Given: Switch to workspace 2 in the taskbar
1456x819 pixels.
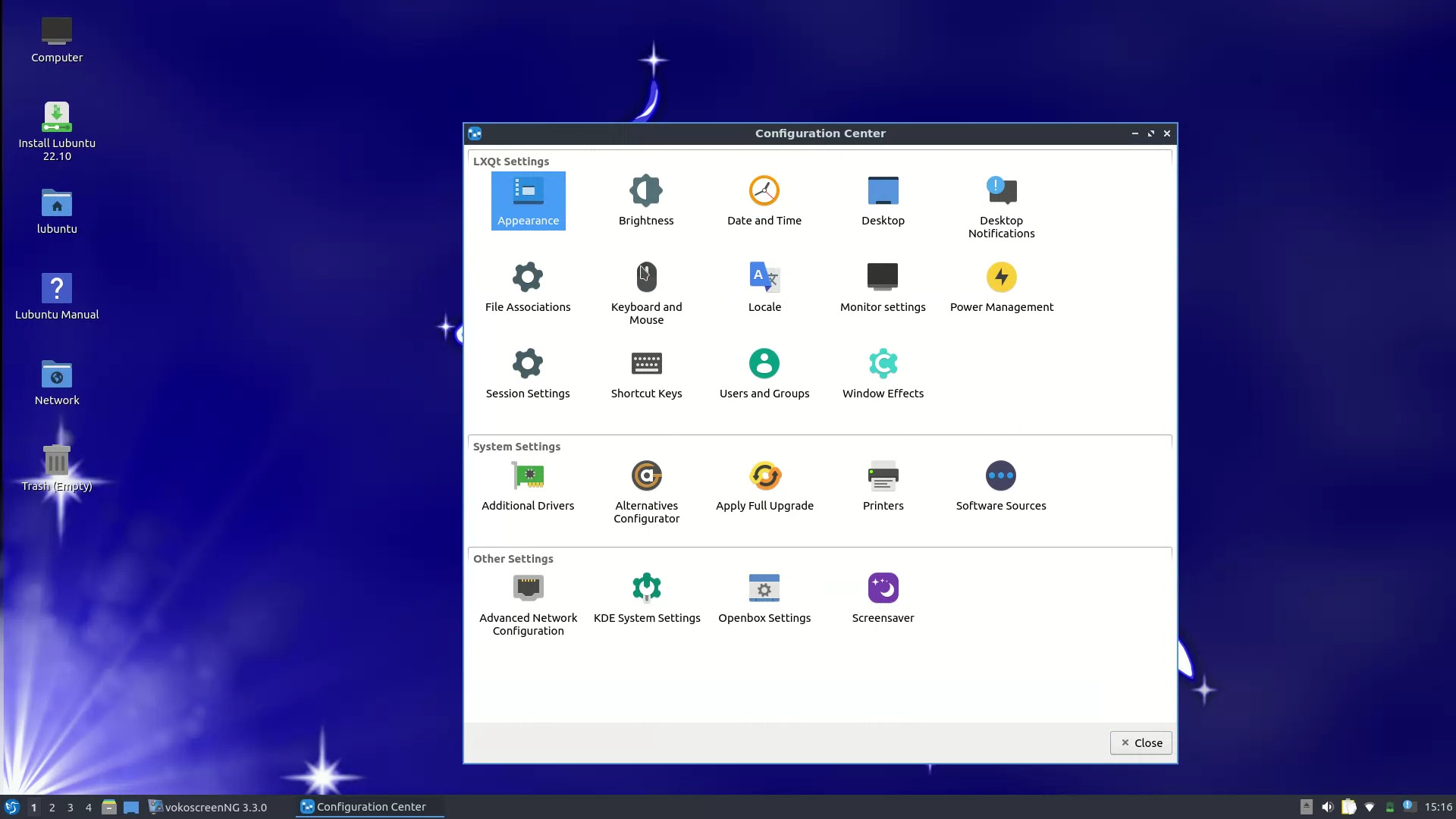Looking at the screenshot, I should [52, 807].
